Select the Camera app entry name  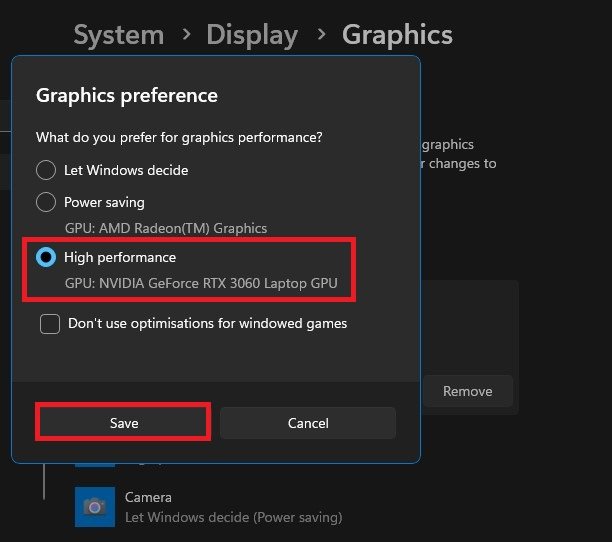(x=148, y=497)
